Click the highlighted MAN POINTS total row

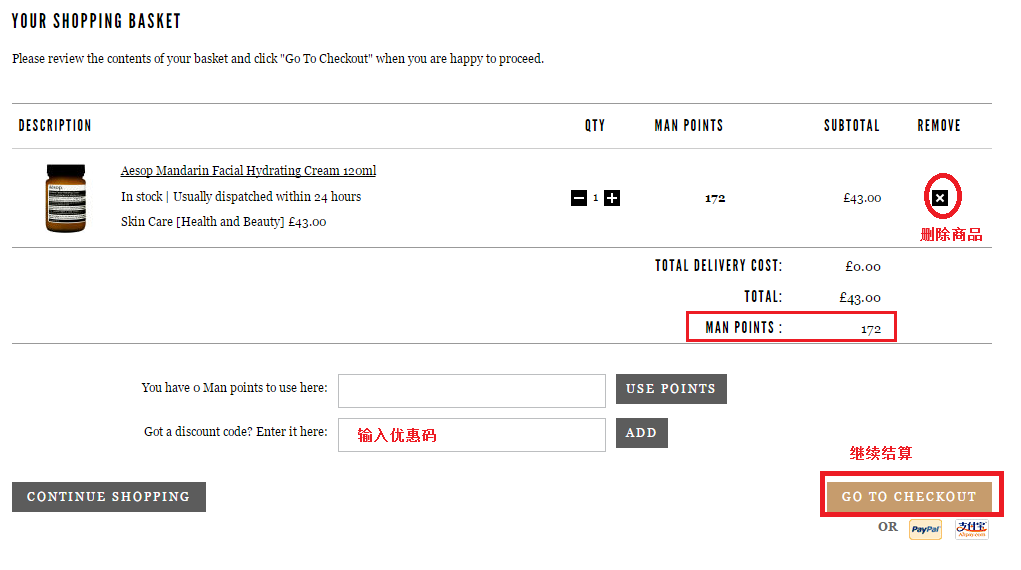point(791,326)
